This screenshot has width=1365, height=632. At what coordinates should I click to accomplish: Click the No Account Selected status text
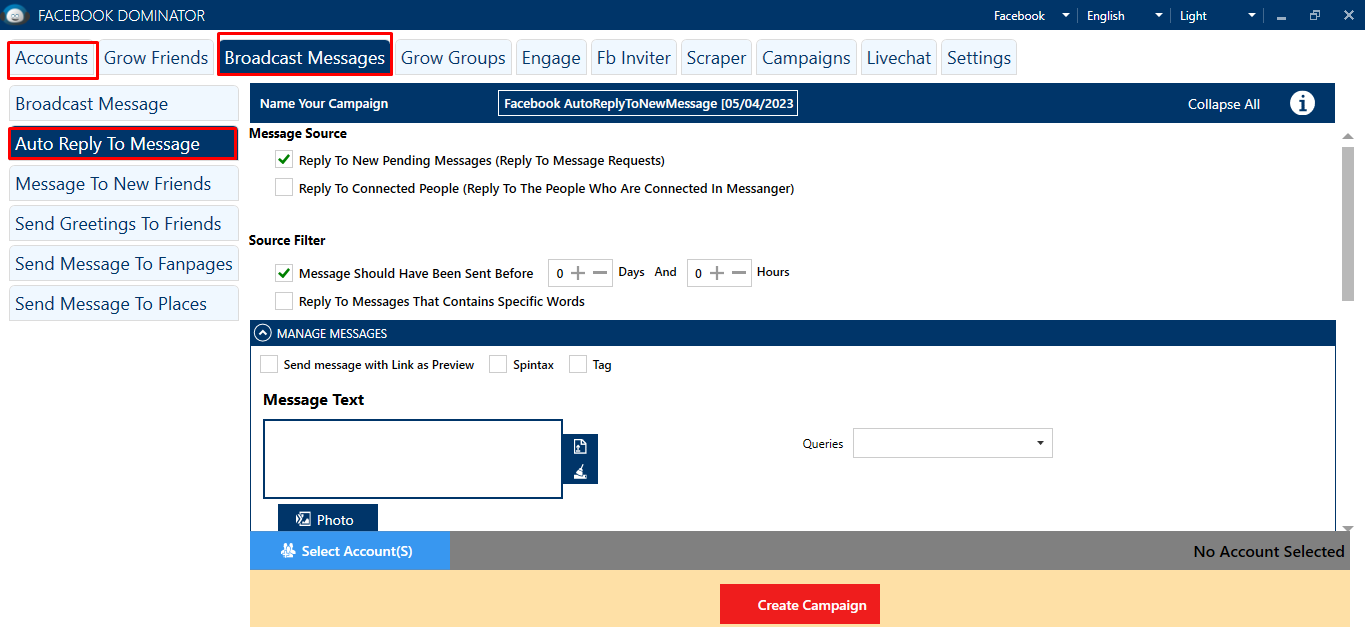1269,551
